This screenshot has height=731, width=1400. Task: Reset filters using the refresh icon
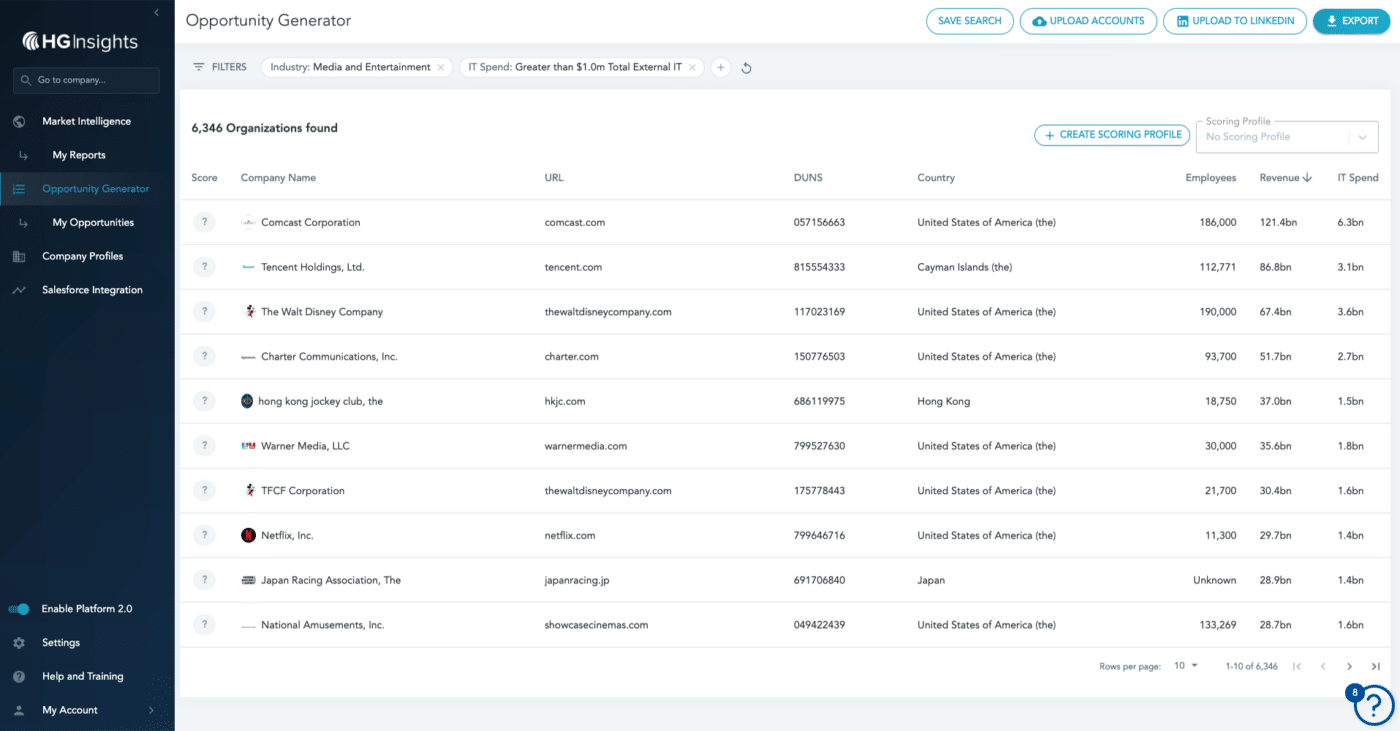click(746, 67)
